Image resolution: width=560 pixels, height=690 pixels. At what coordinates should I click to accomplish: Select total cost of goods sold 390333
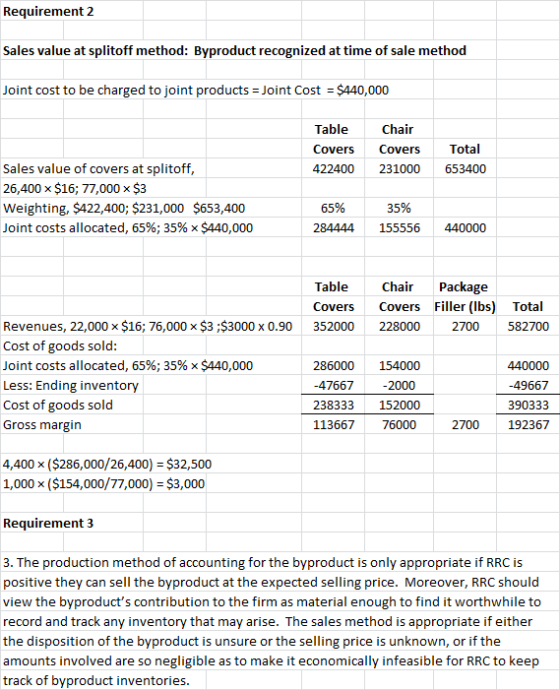tap(528, 405)
